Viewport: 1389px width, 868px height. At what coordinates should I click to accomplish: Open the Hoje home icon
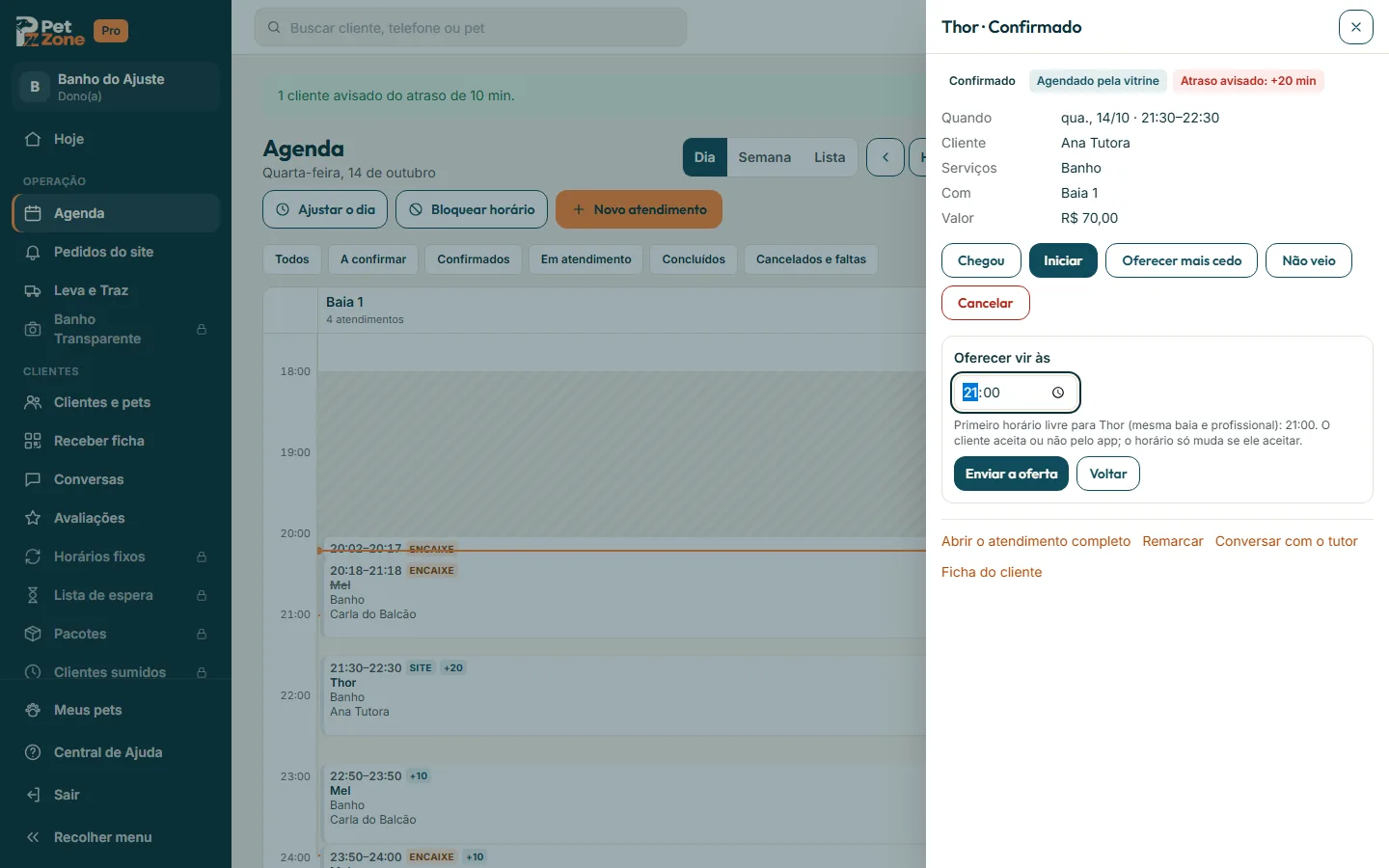pos(33,139)
